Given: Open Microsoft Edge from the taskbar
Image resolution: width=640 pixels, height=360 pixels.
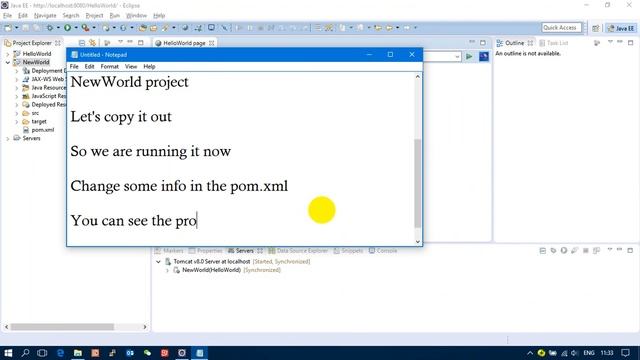Looking at the screenshot, I should coord(60,353).
